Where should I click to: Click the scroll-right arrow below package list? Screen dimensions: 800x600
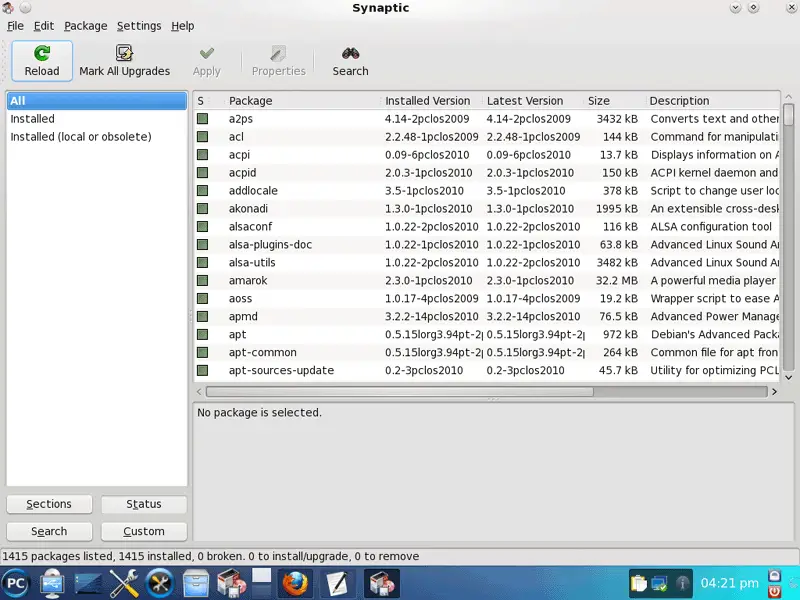pos(774,392)
